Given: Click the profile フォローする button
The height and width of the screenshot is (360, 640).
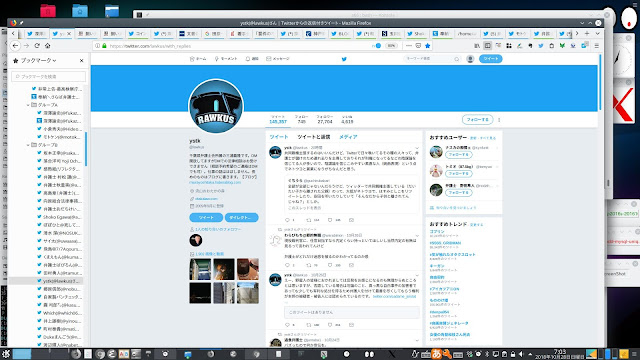Looking at the screenshot, I should [x=478, y=120].
